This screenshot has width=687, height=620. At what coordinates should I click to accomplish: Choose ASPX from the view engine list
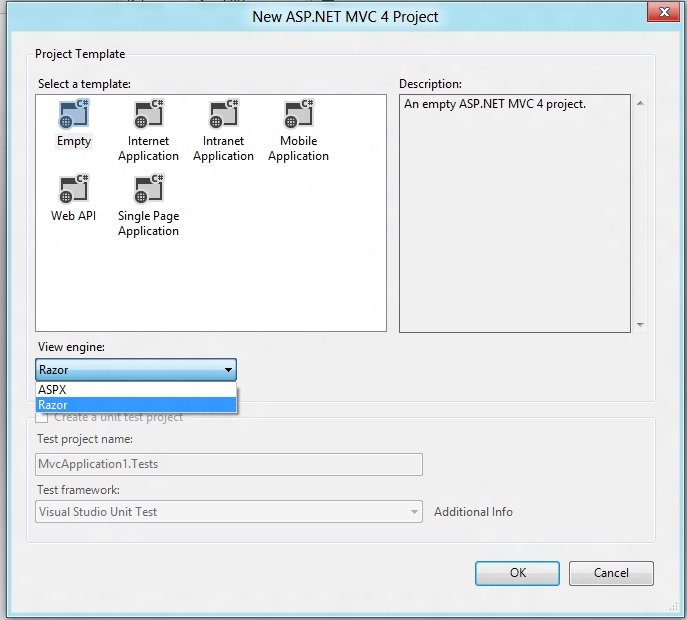click(136, 390)
